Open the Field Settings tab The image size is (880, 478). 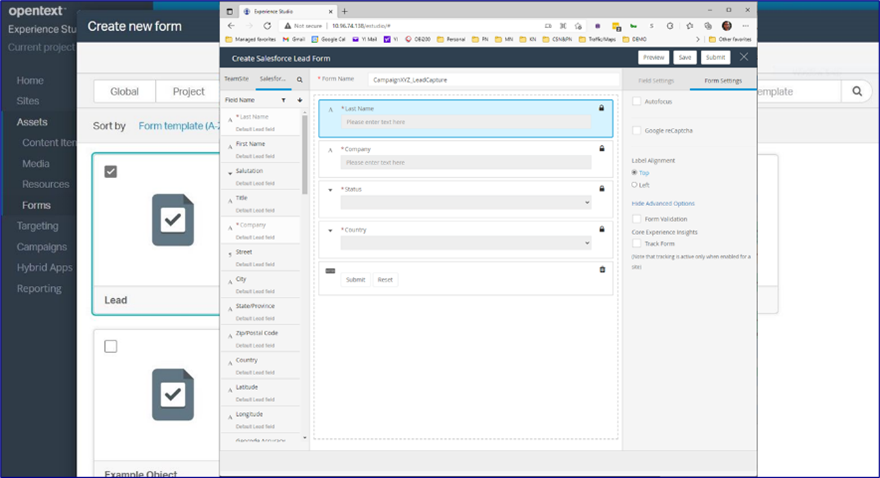coord(656,81)
